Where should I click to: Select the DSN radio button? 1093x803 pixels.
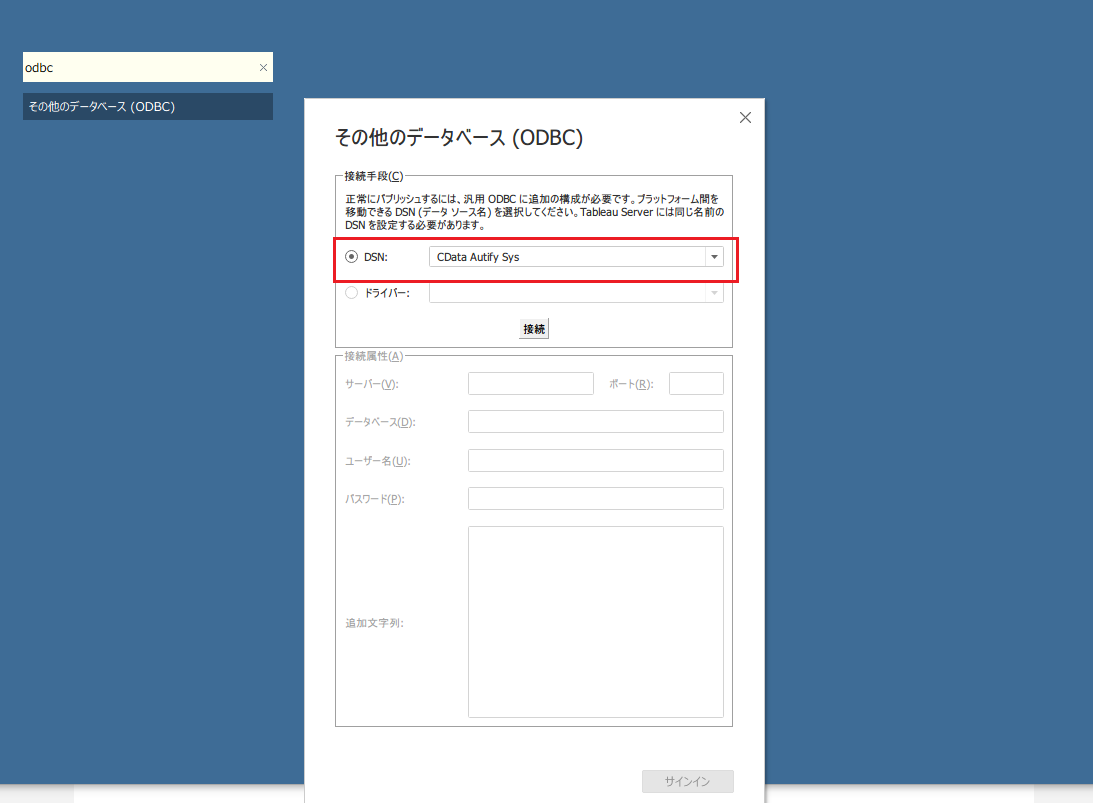tap(351, 256)
